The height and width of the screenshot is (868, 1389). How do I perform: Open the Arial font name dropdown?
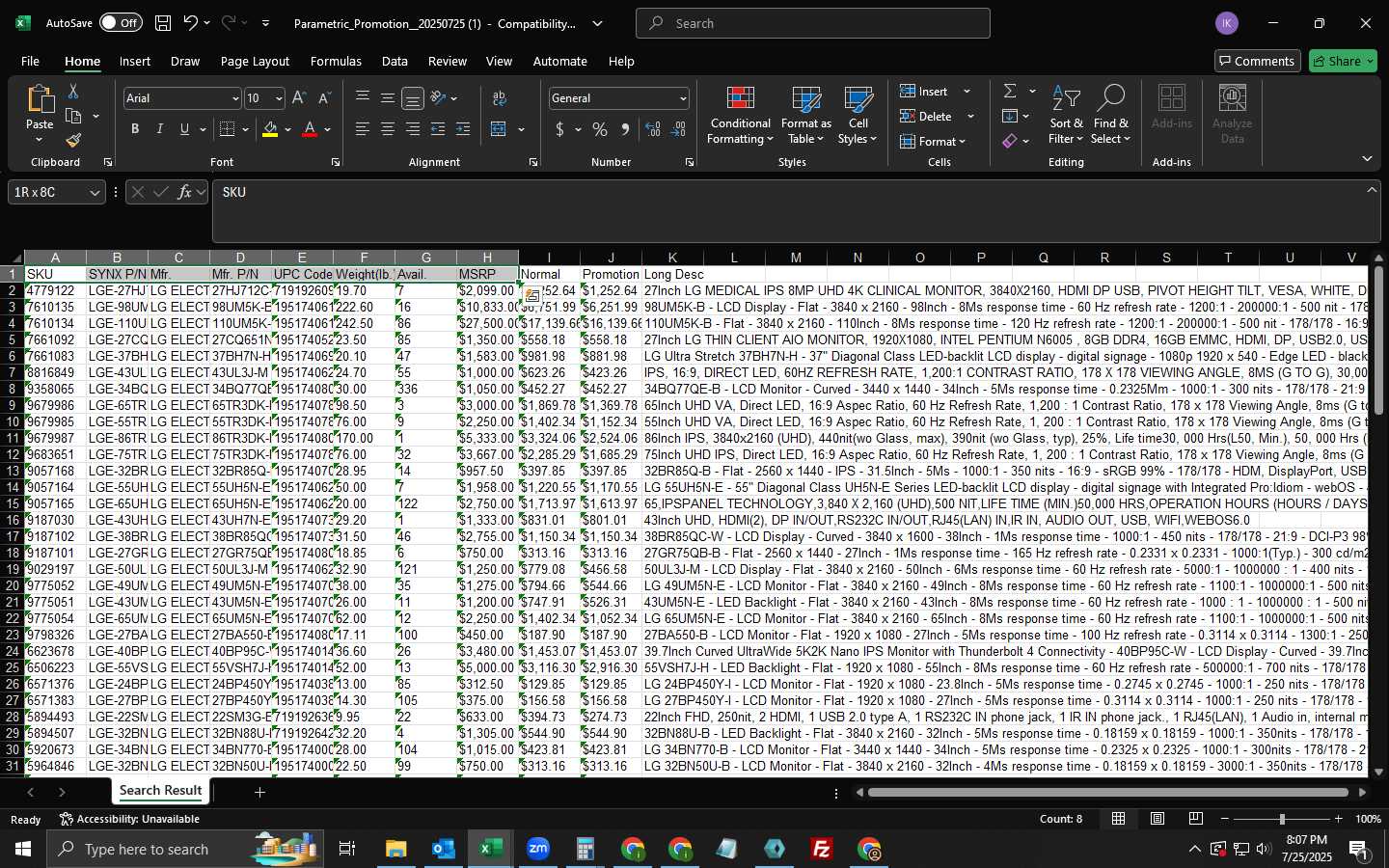coord(234,98)
